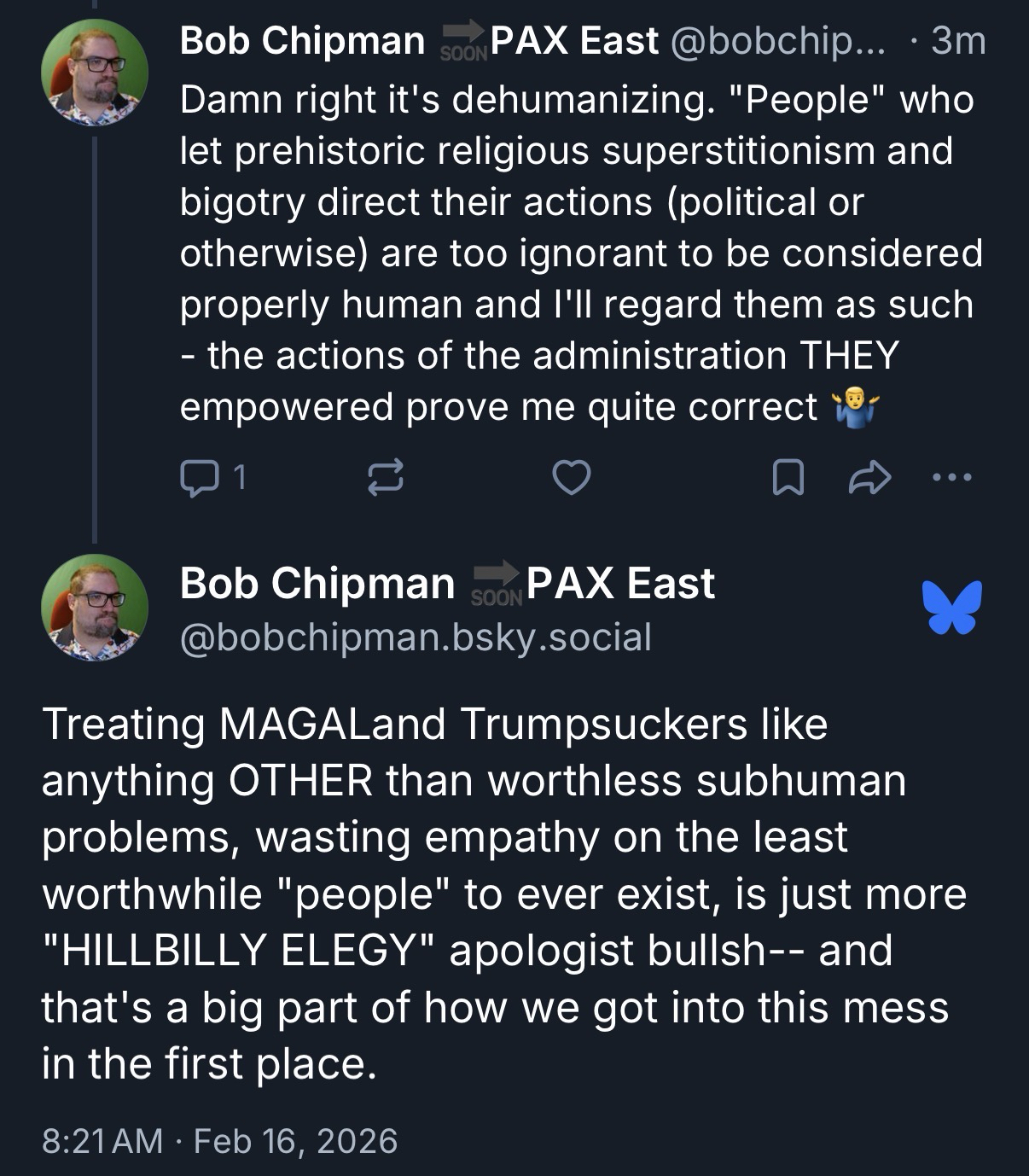Image resolution: width=1029 pixels, height=1176 pixels.
Task: Open the main post author's avatar
Action: [95, 608]
